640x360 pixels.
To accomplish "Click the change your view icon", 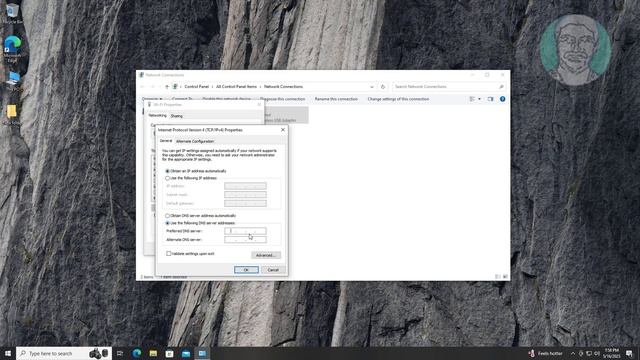I will pyautogui.click(x=472, y=99).
